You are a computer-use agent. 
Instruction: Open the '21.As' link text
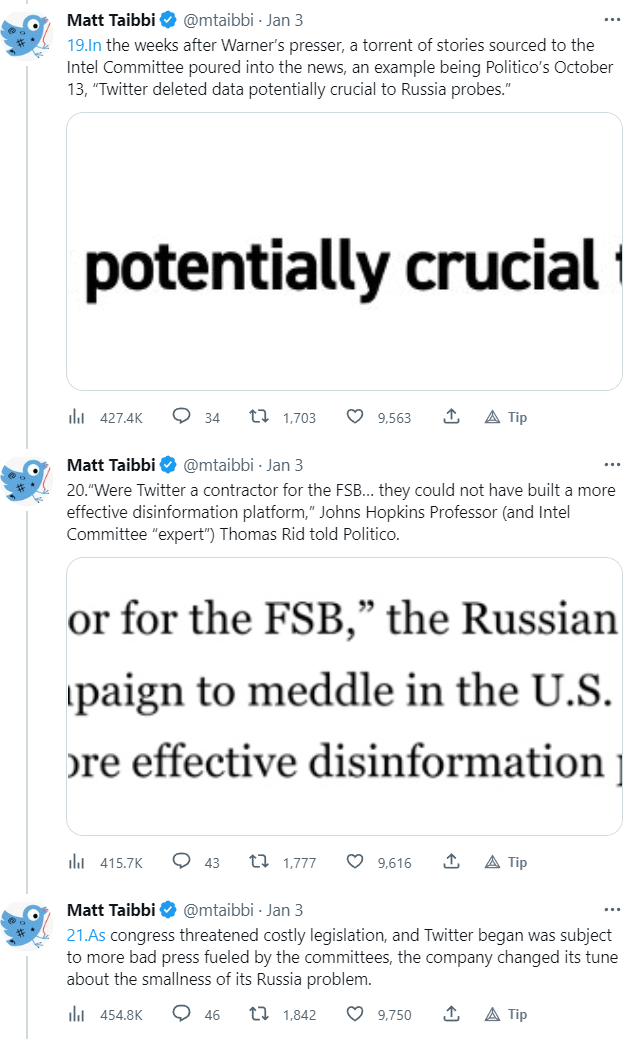(x=86, y=935)
